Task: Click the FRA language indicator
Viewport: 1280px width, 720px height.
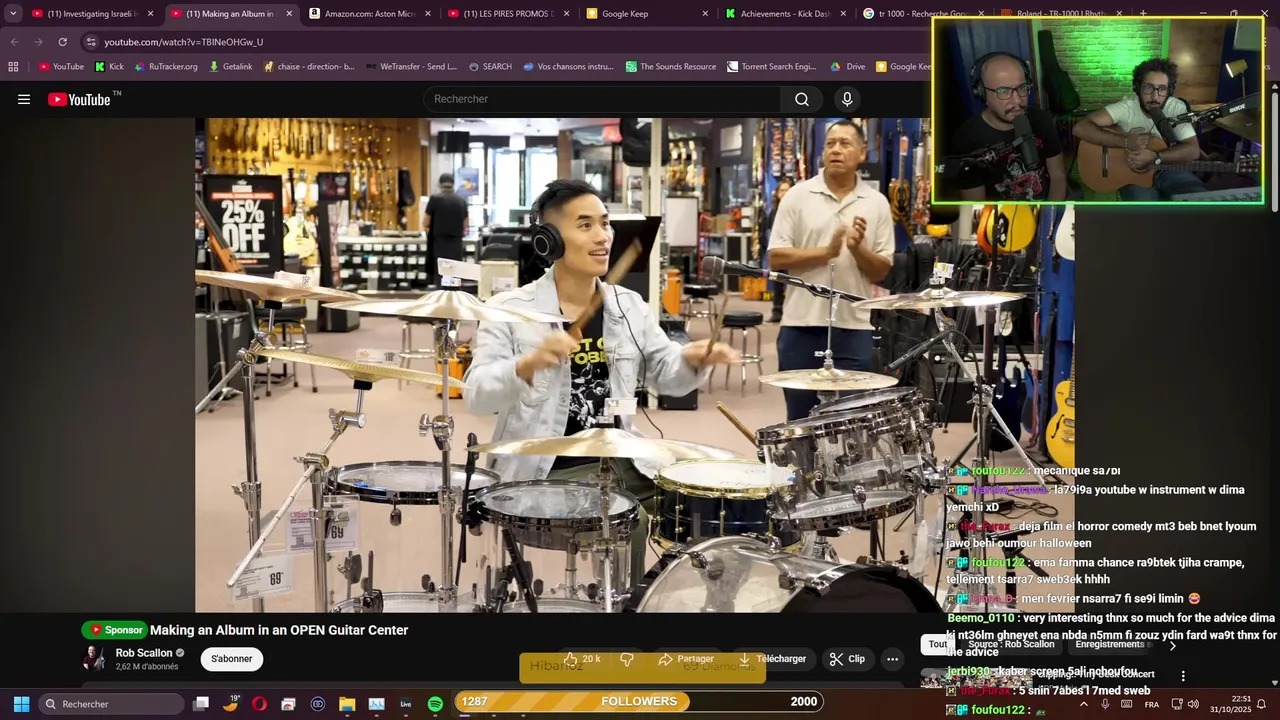Action: (x=1152, y=704)
